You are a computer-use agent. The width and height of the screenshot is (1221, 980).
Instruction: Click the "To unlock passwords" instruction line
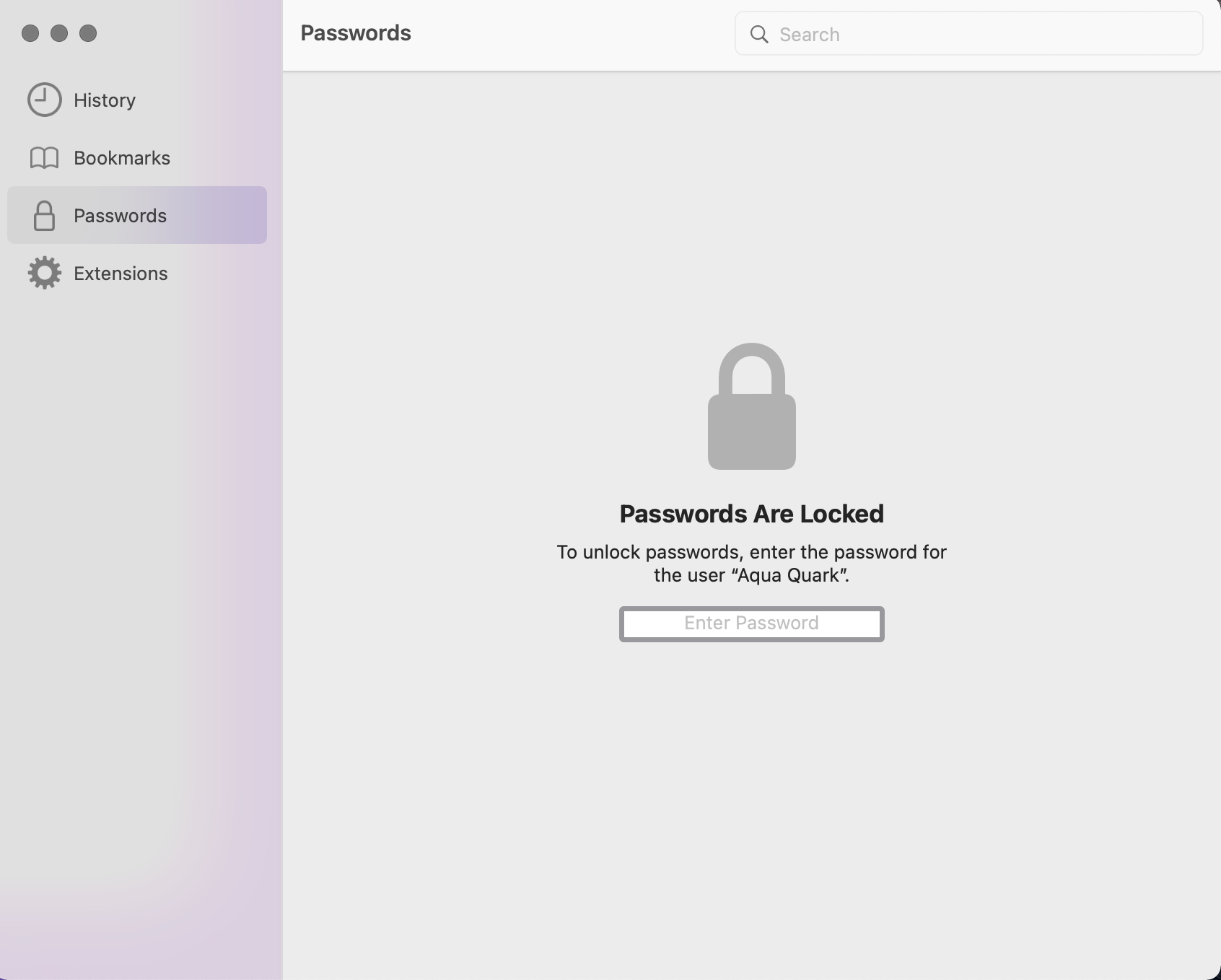(x=751, y=552)
